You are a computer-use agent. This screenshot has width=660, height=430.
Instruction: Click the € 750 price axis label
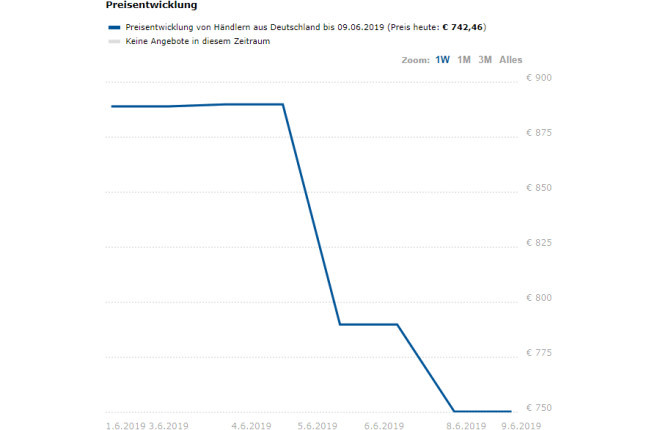(x=539, y=408)
